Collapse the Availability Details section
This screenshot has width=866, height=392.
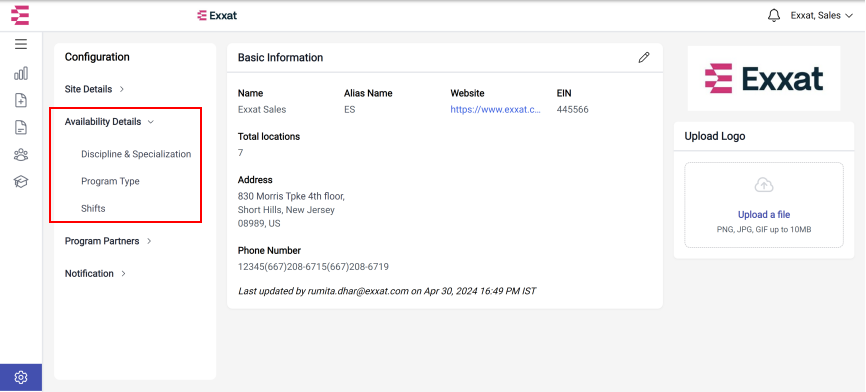(x=109, y=121)
